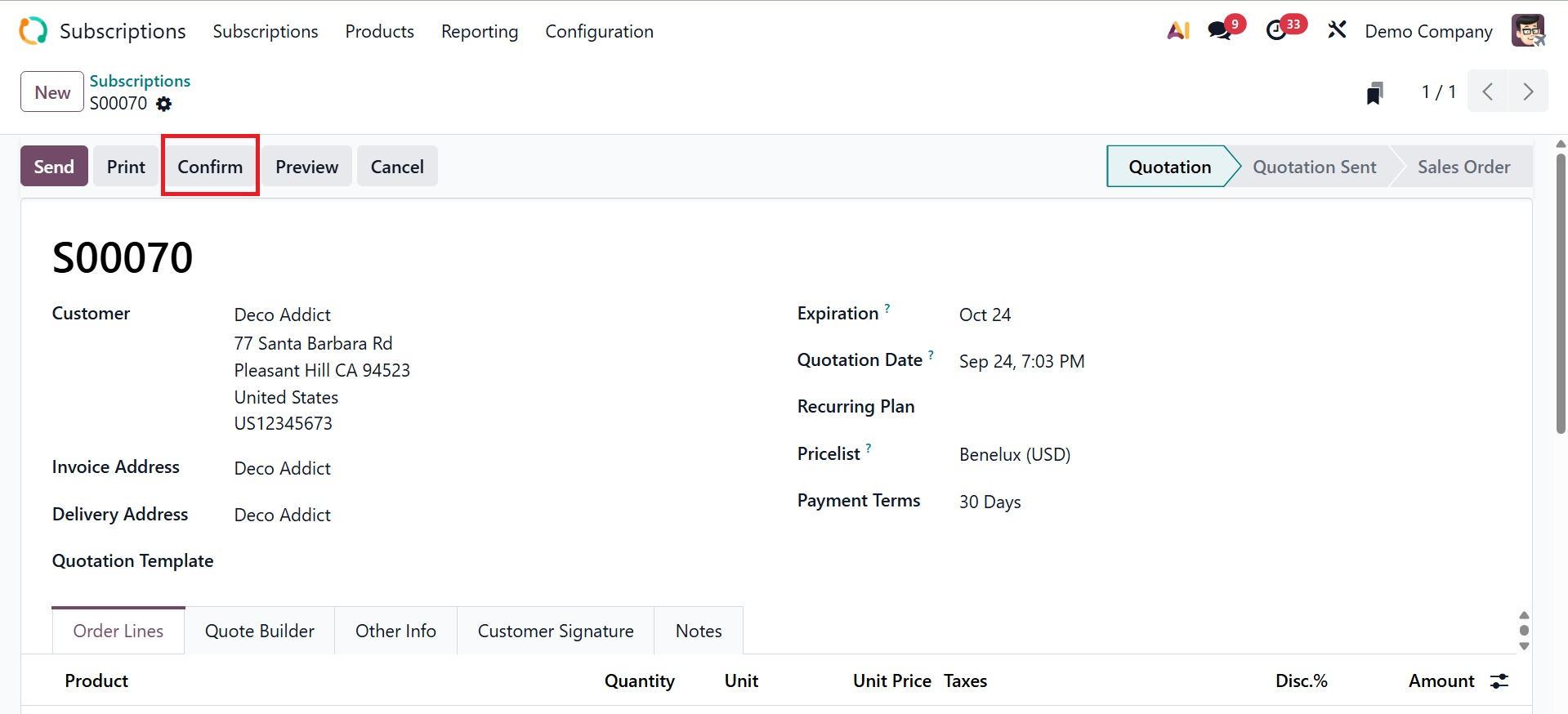Switch to the Customer Signature tab

[x=556, y=631]
